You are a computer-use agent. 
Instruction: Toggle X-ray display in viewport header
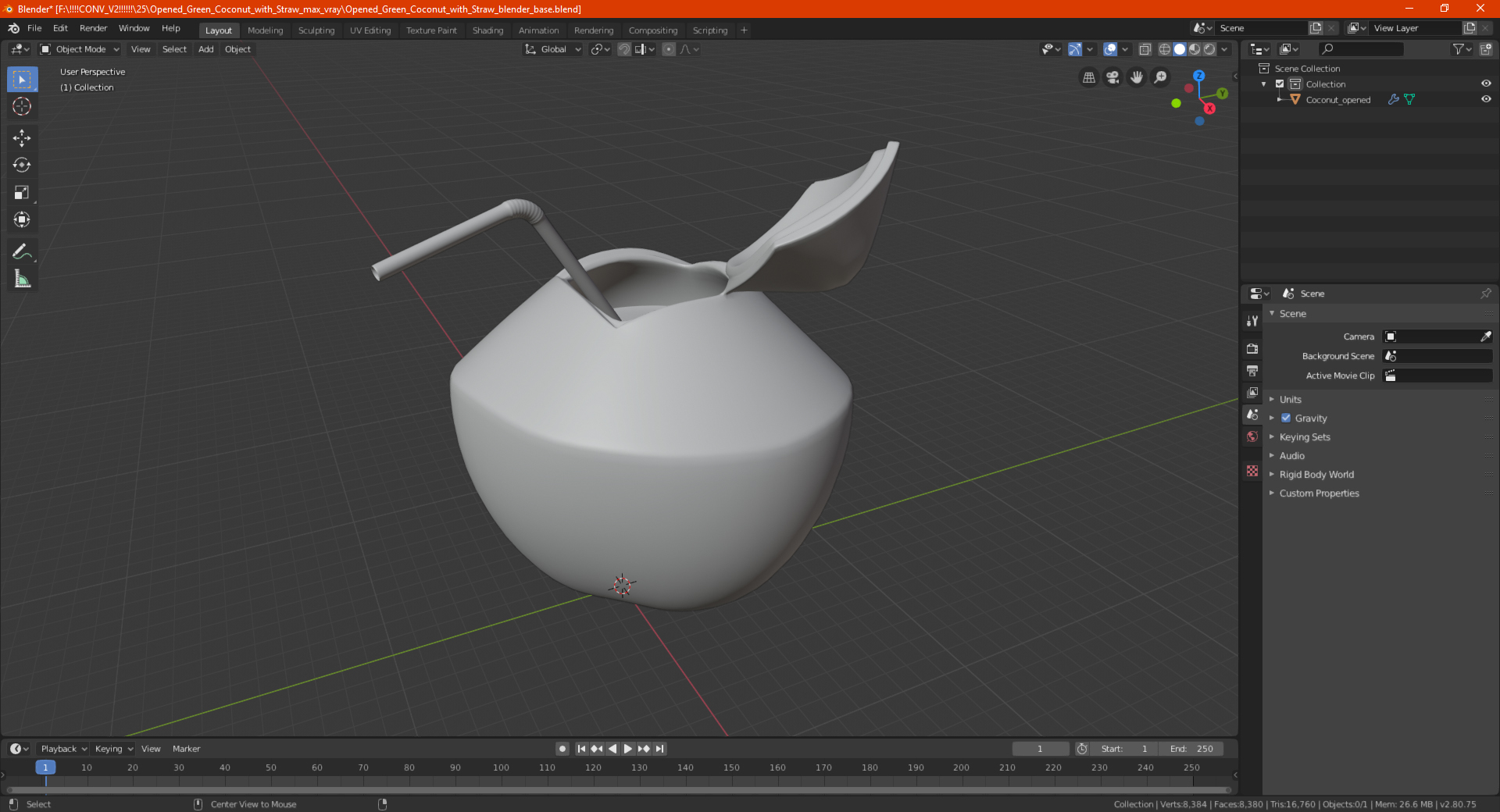pos(1145,49)
